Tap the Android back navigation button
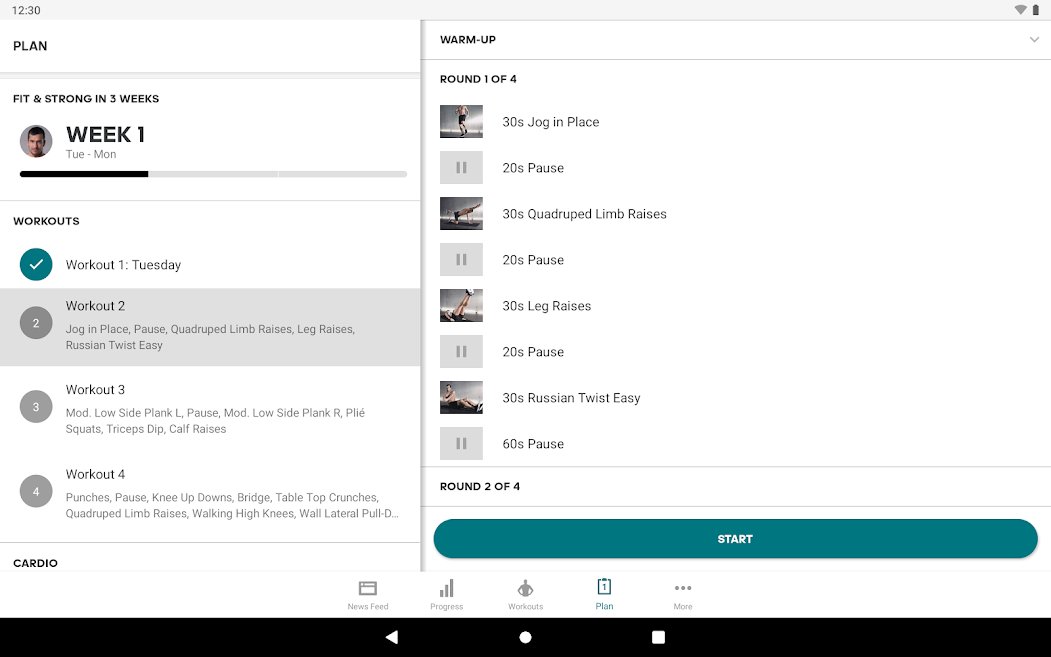1051x657 pixels. point(392,637)
